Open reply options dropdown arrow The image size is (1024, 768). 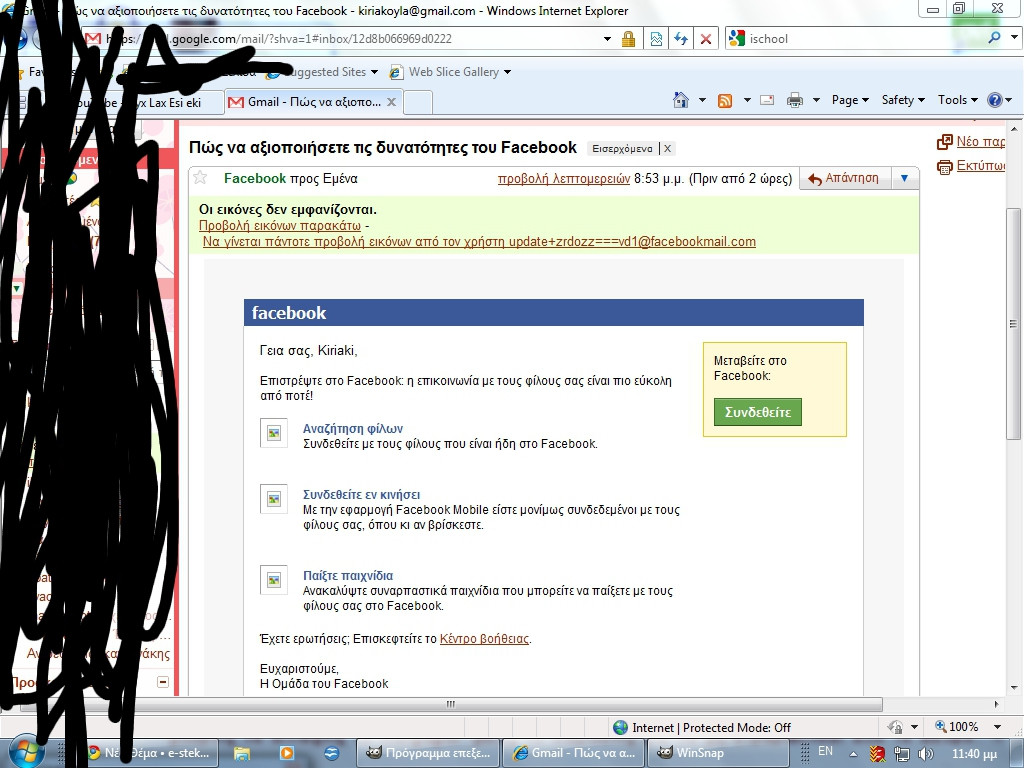904,178
